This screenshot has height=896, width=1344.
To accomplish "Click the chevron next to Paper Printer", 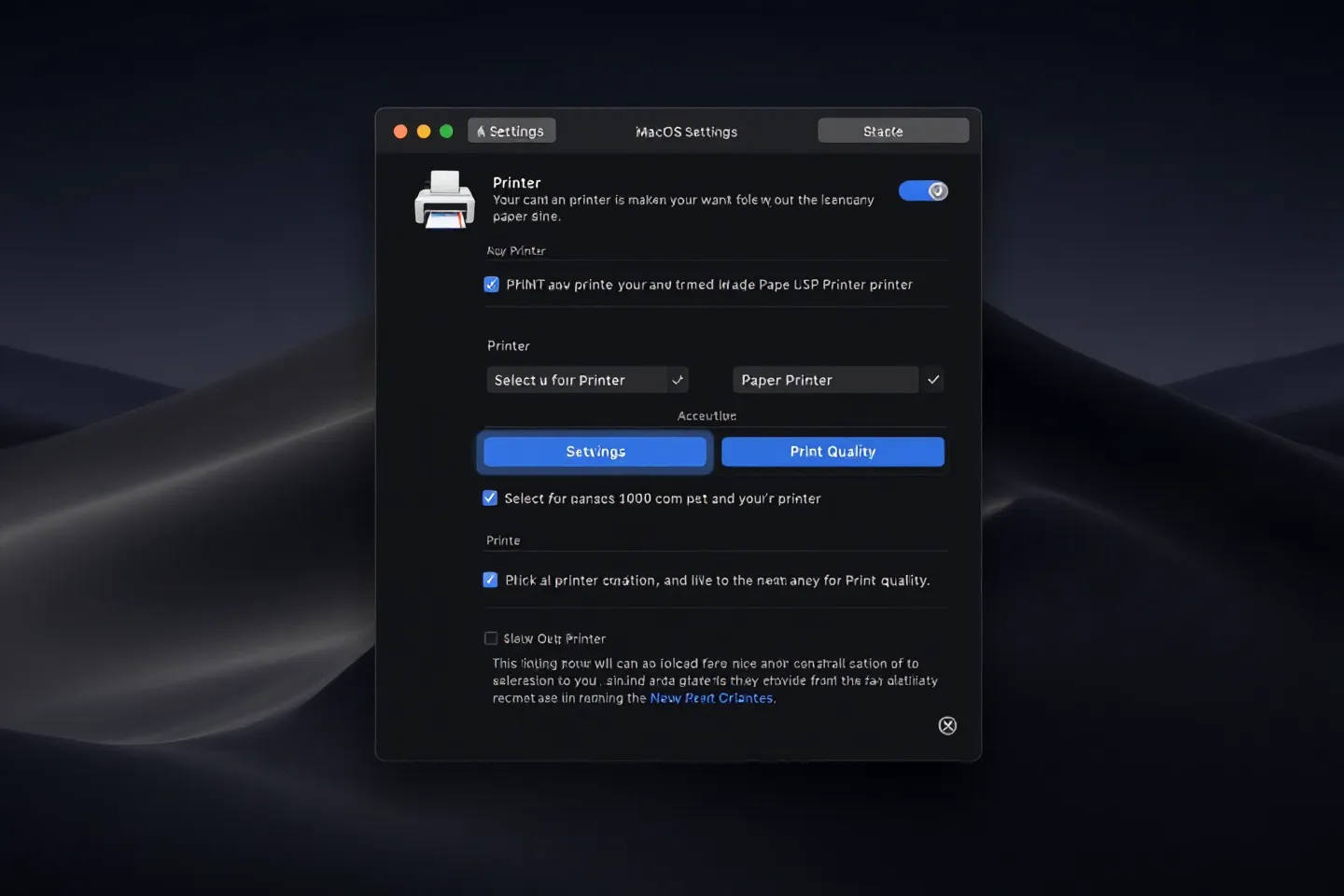I will coord(933,380).
